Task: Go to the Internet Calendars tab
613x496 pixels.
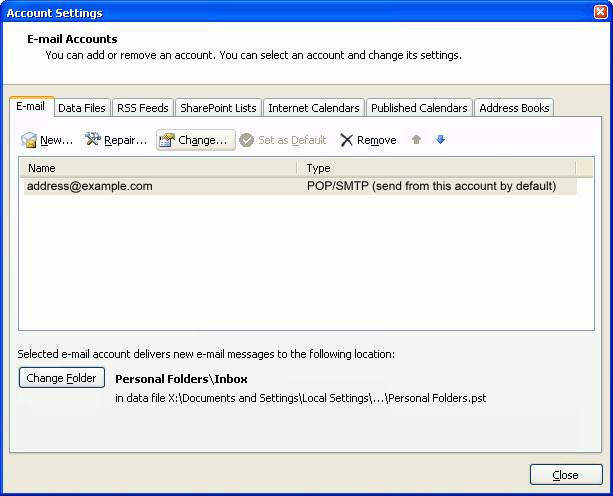Action: point(313,108)
